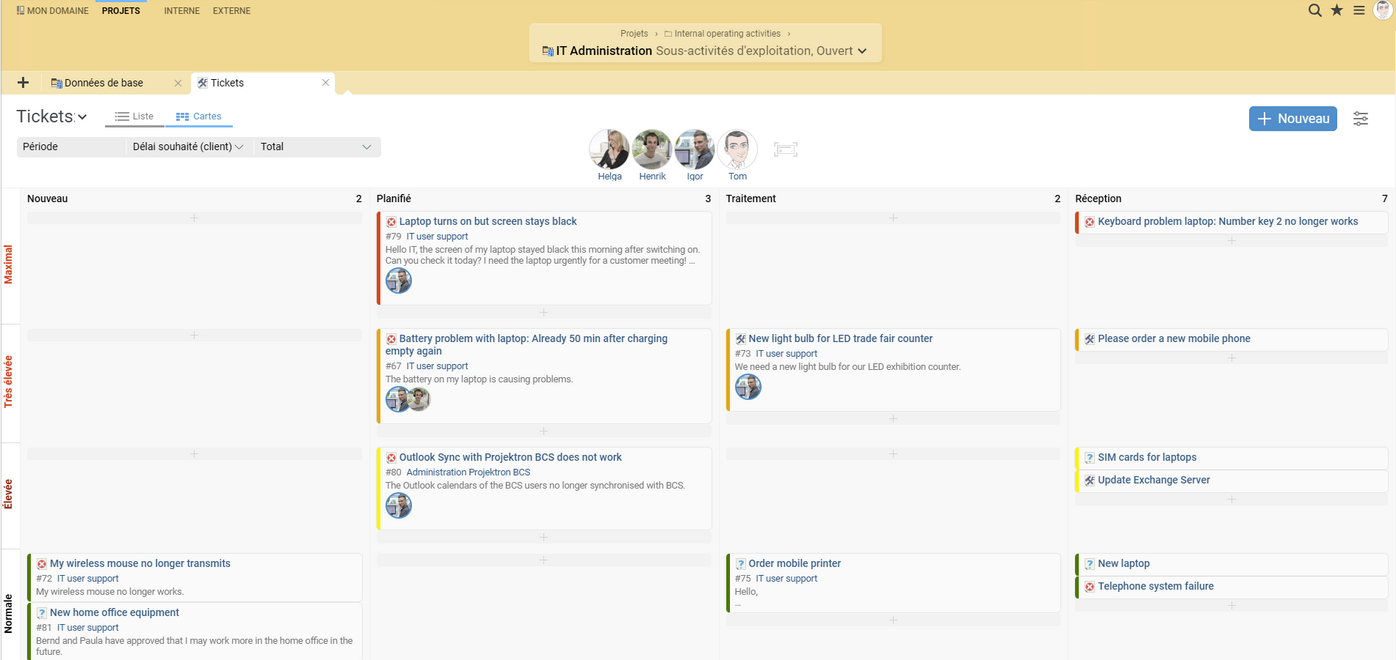The height and width of the screenshot is (660, 1396).
Task: Open ticket Laptop turns on but screen stays black
Action: coord(488,222)
